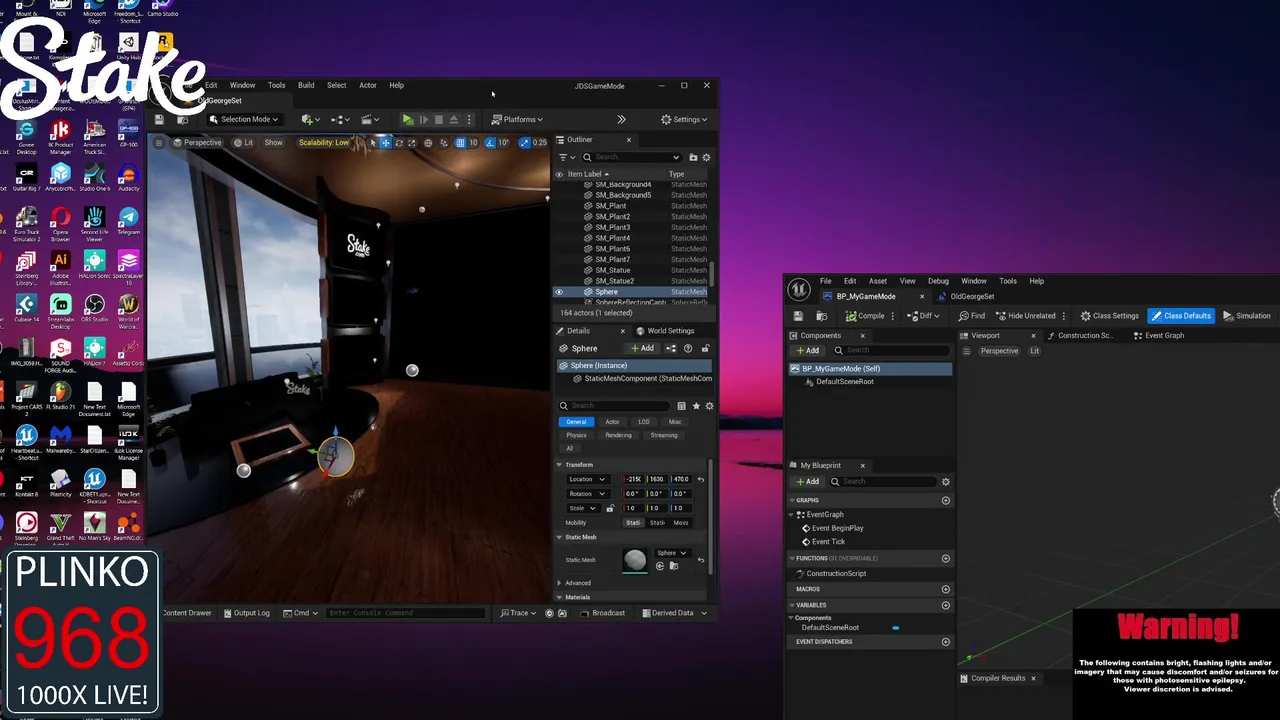Open Tools menu in level editor
The image size is (1280, 720).
tap(276, 85)
